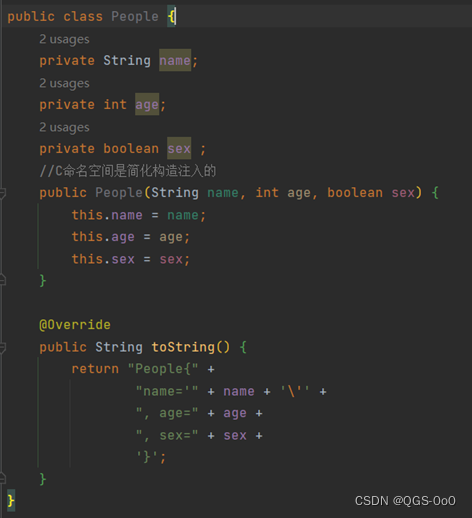Viewport: 472px width, 518px height.
Task: Click the toString method name
Action: click(x=183, y=347)
